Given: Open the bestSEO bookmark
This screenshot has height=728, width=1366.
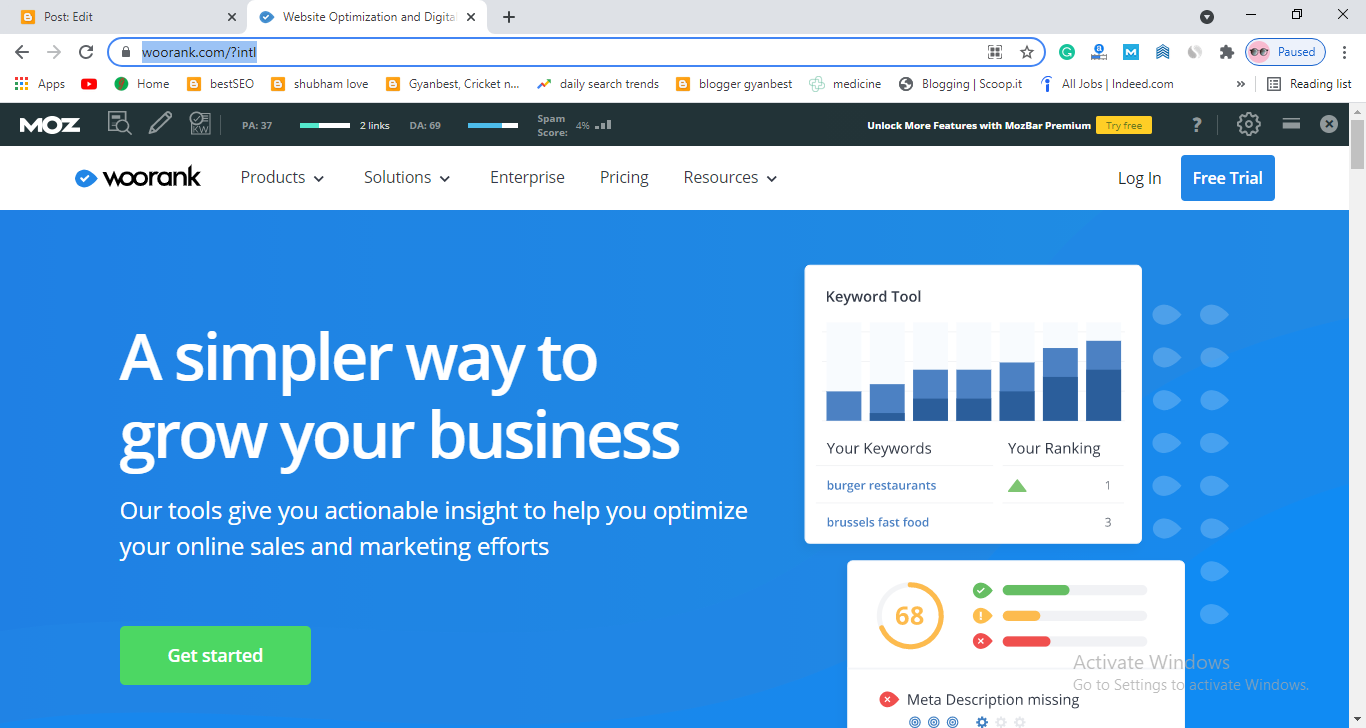Looking at the screenshot, I should coord(221,84).
